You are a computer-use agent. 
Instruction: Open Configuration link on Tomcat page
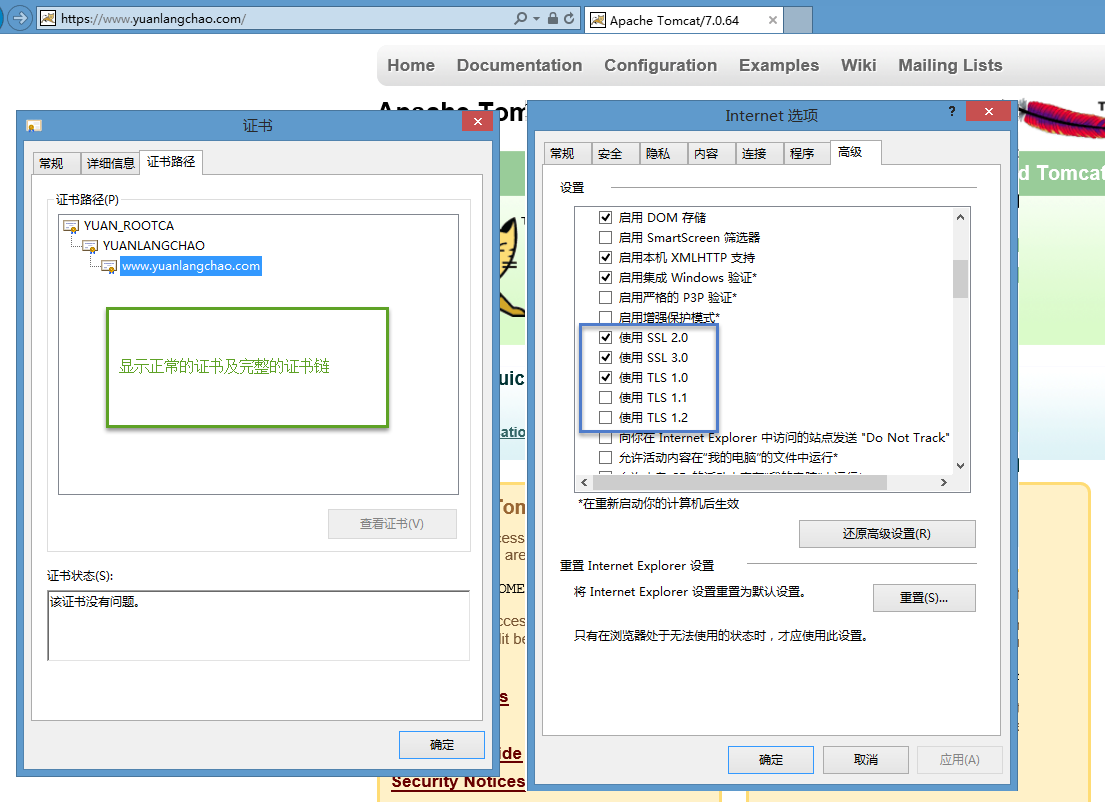tap(660, 66)
